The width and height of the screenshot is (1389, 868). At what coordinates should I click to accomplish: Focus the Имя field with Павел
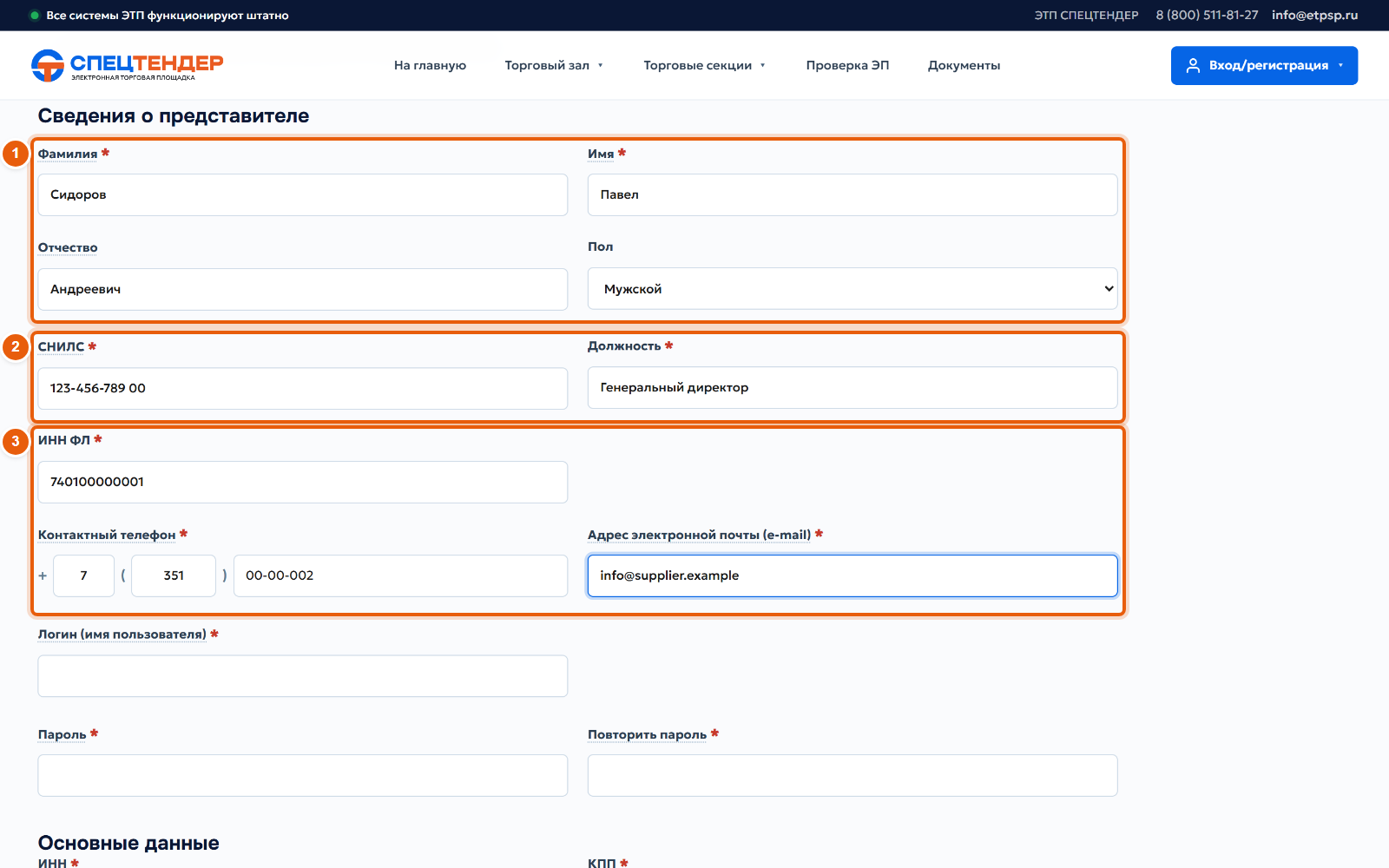[852, 194]
